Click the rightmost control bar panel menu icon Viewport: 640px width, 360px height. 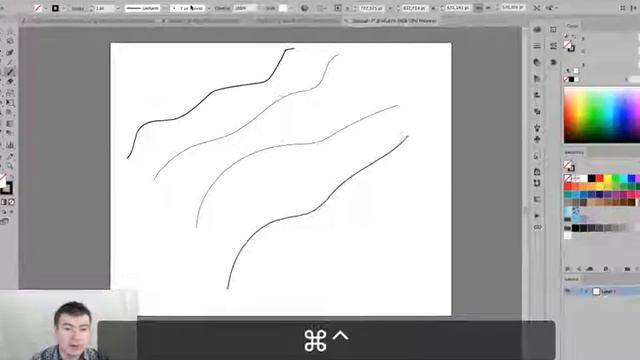point(632,8)
